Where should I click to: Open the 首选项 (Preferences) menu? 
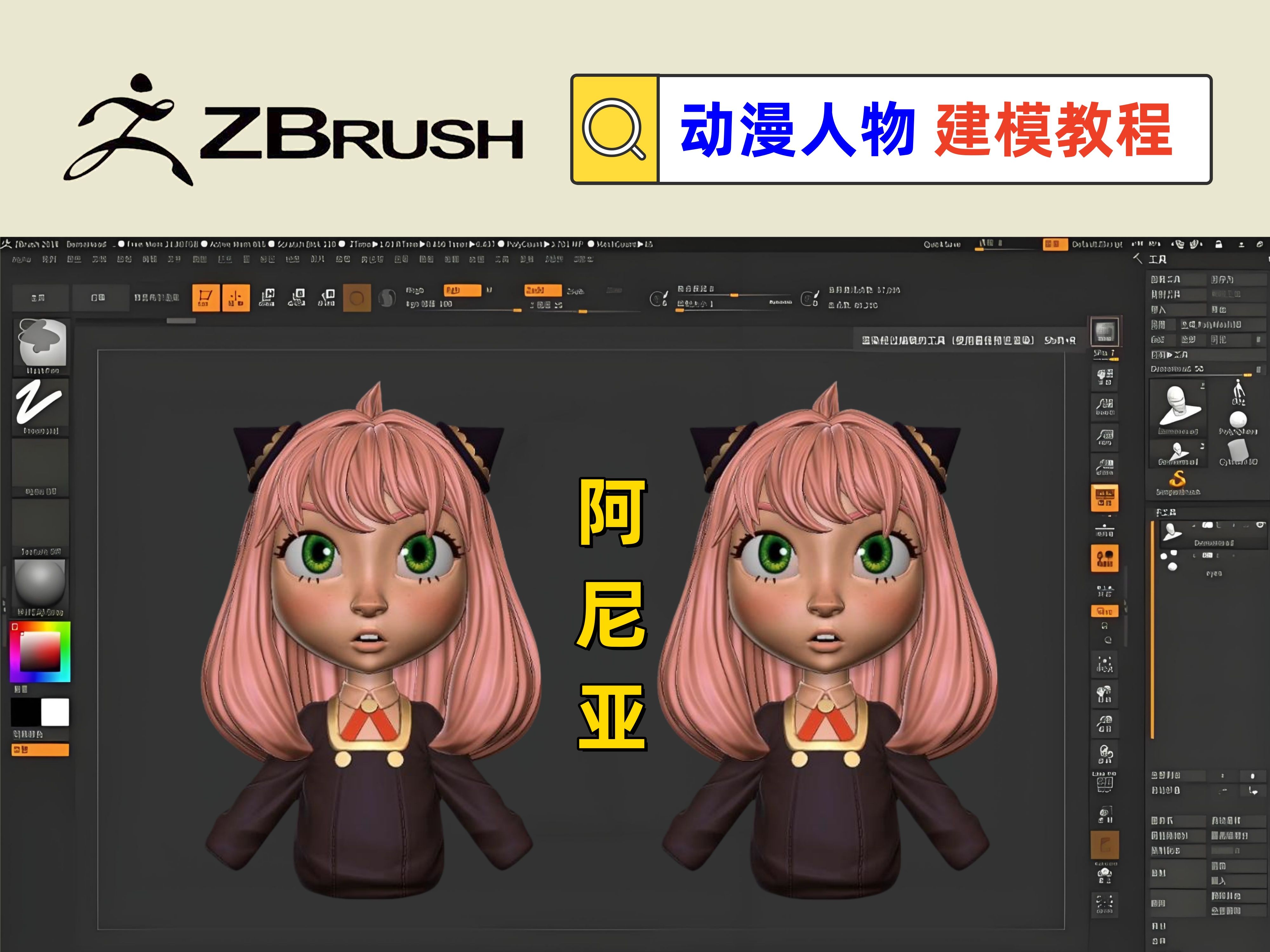click(372, 259)
